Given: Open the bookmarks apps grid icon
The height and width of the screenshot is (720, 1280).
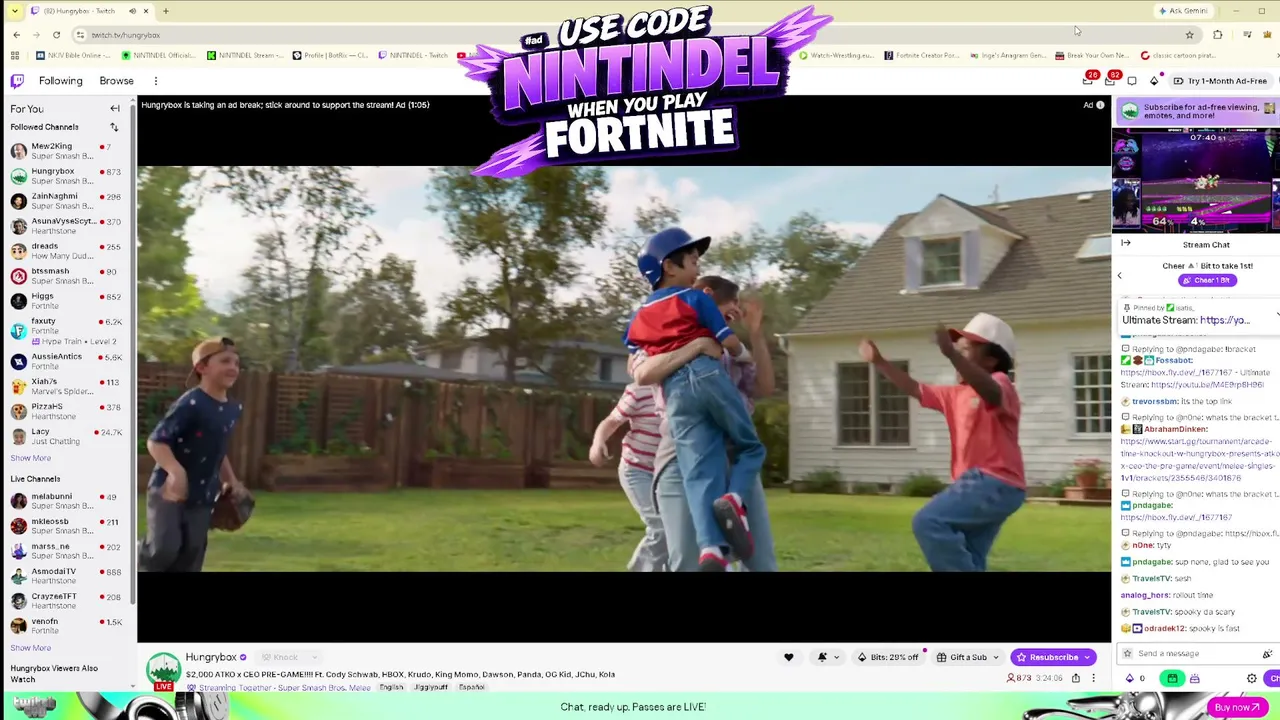Looking at the screenshot, I should [14, 55].
